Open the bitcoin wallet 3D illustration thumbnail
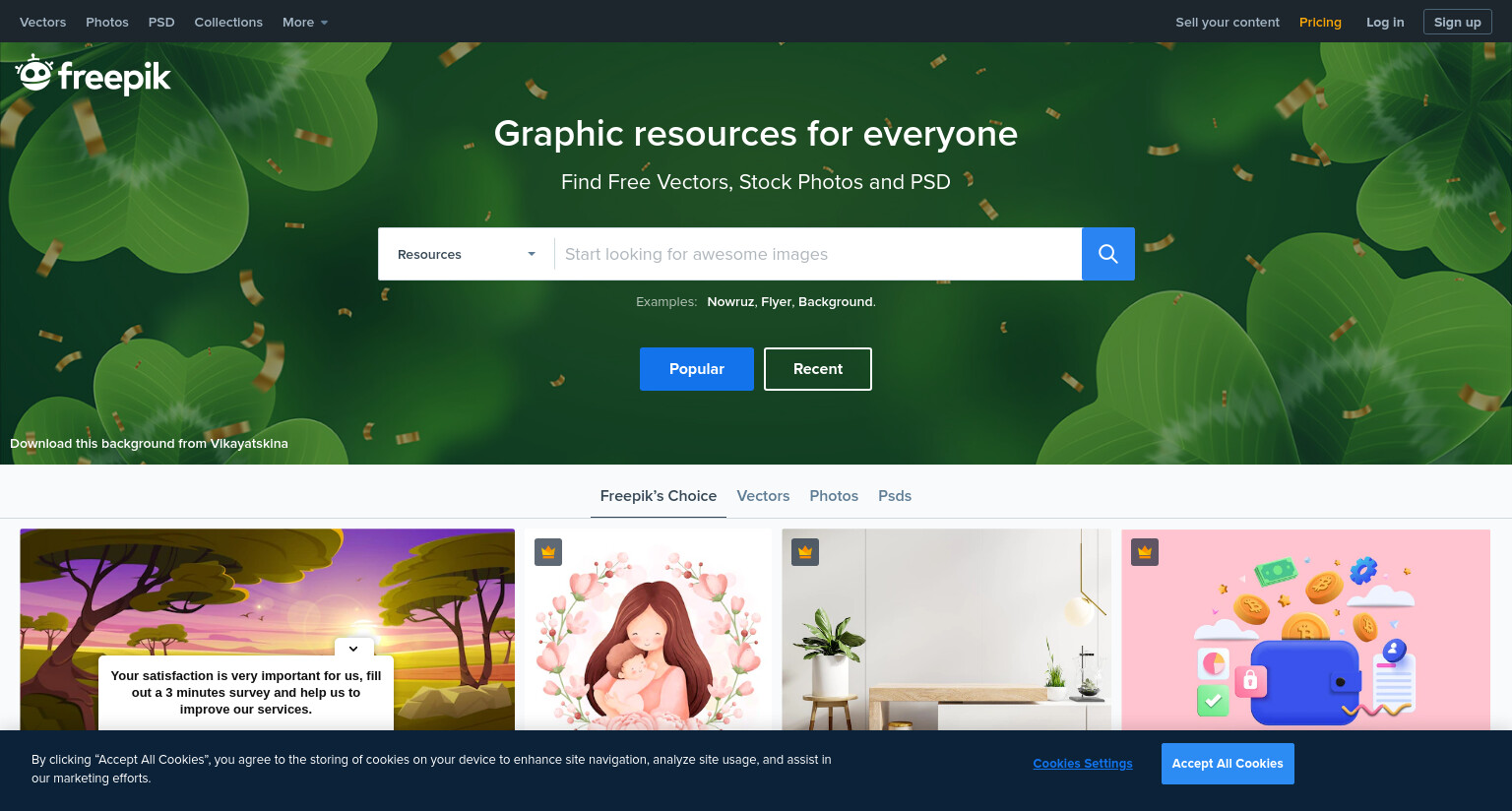 [1305, 630]
